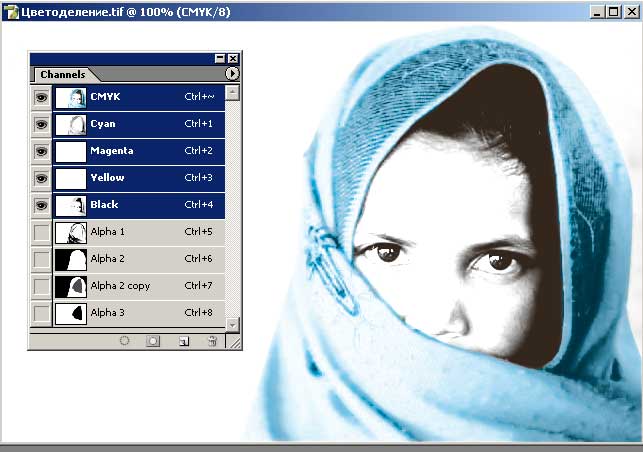
Task: Click document icon in title bar
Action: point(11,12)
